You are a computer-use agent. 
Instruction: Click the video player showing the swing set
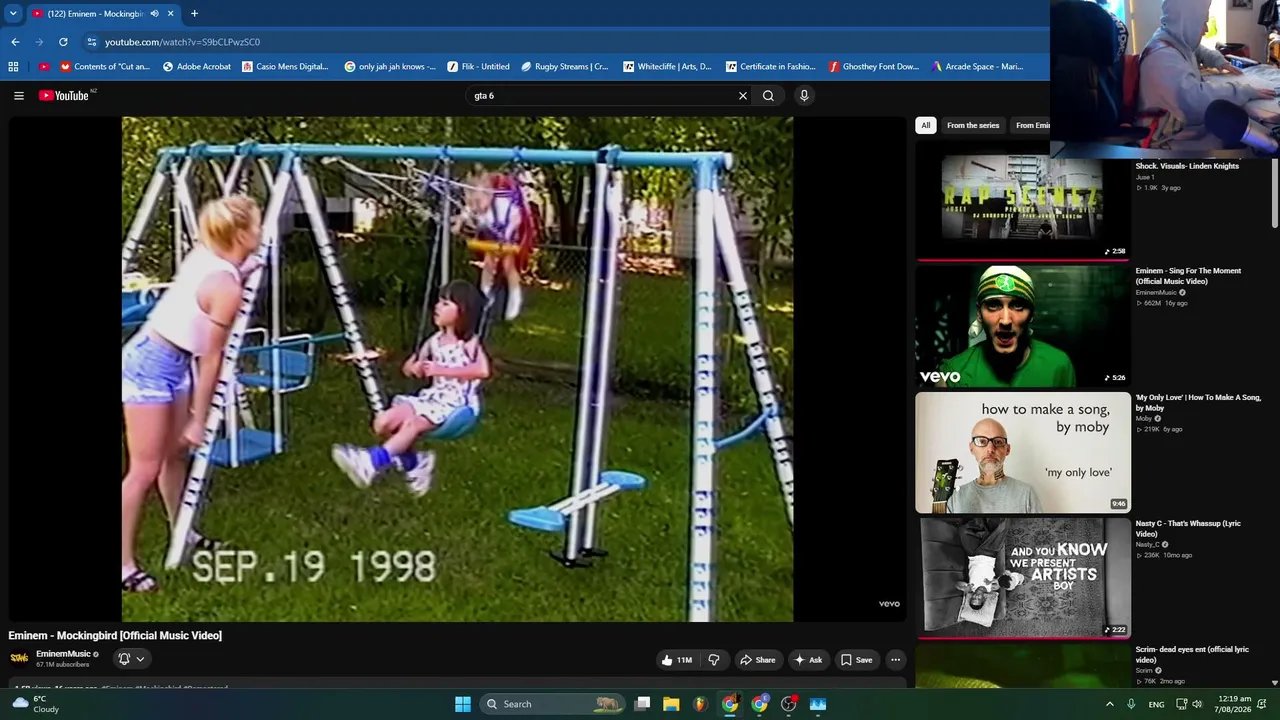pos(457,369)
